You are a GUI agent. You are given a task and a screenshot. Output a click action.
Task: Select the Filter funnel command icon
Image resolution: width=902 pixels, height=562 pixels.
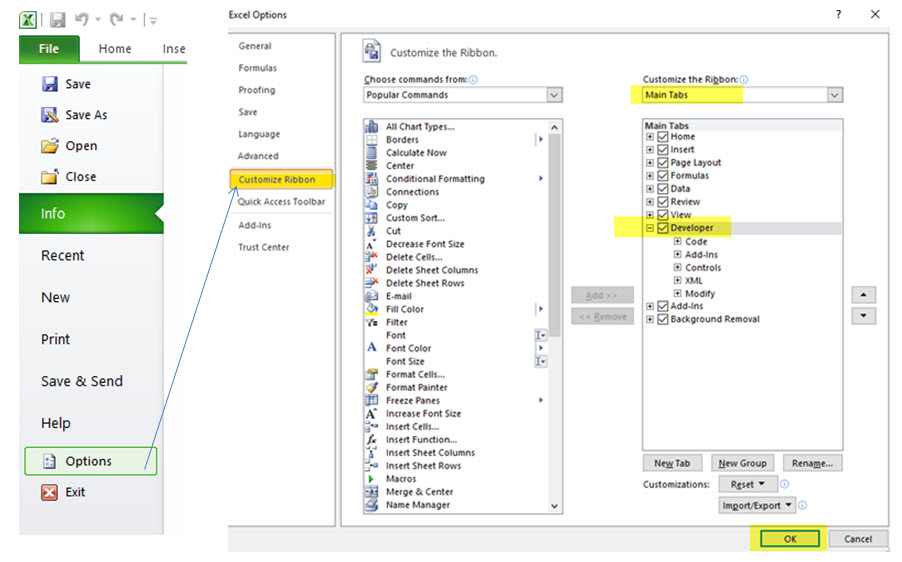372,322
